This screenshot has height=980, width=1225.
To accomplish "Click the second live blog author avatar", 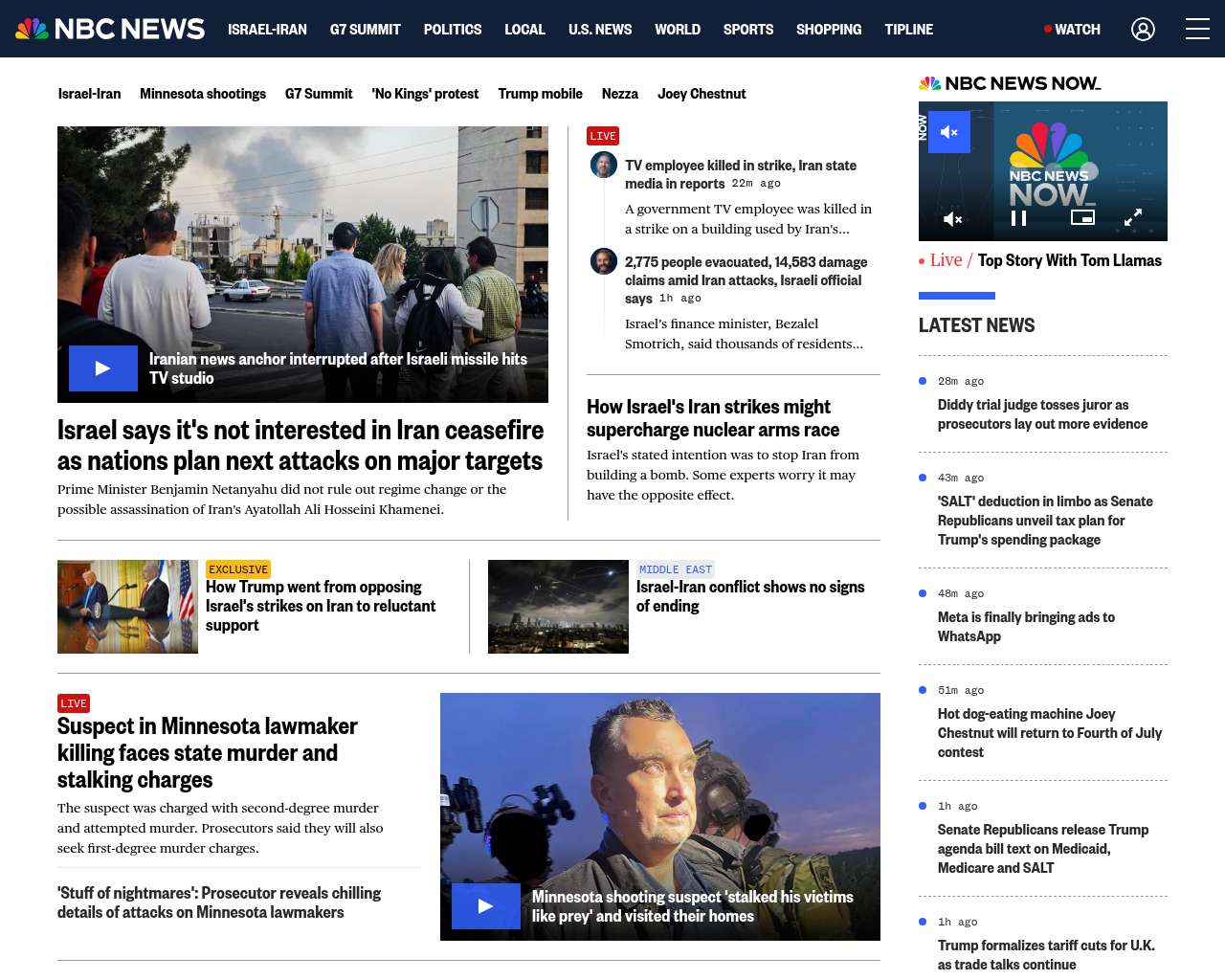I will tap(604, 260).
